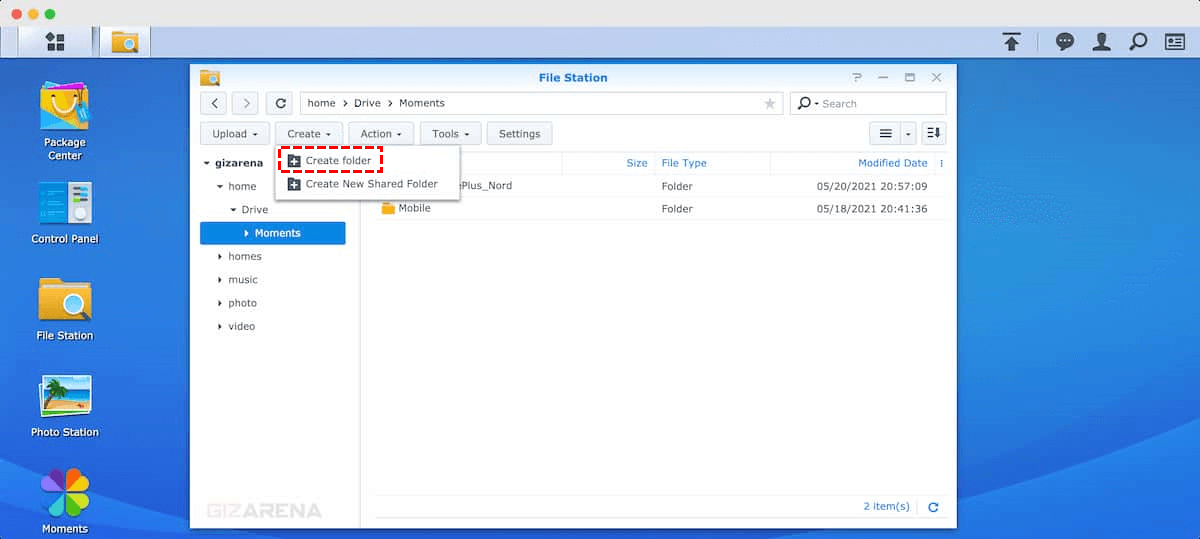Click the File Station taskbar icon

point(125,42)
